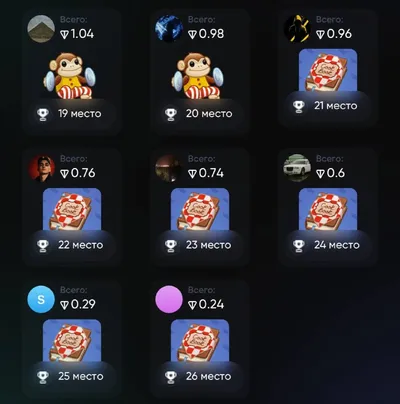Click the trophy icon beside 22 место
The width and height of the screenshot is (400, 404).
(x=43, y=245)
